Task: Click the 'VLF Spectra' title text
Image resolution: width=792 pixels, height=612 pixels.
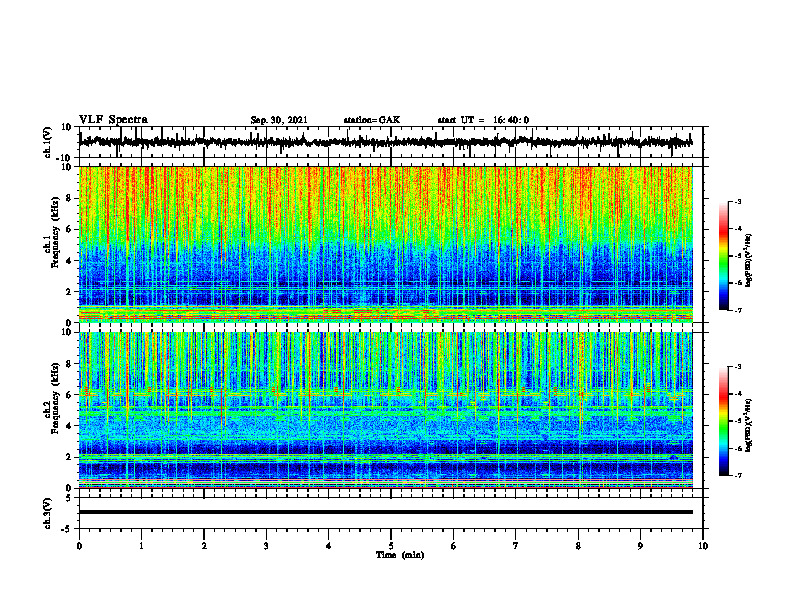Action: pos(113,120)
